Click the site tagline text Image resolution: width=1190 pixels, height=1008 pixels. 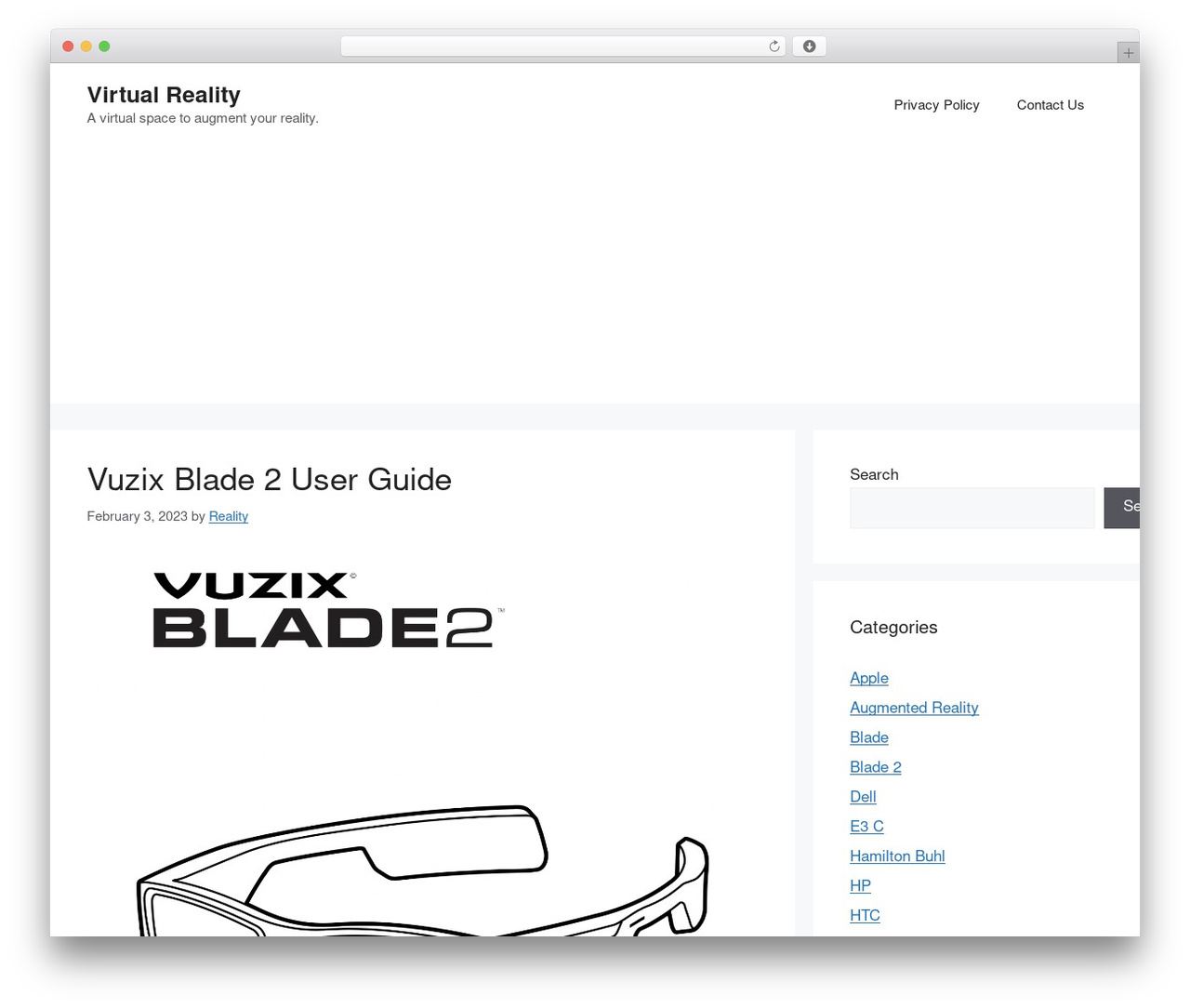pyautogui.click(x=203, y=118)
